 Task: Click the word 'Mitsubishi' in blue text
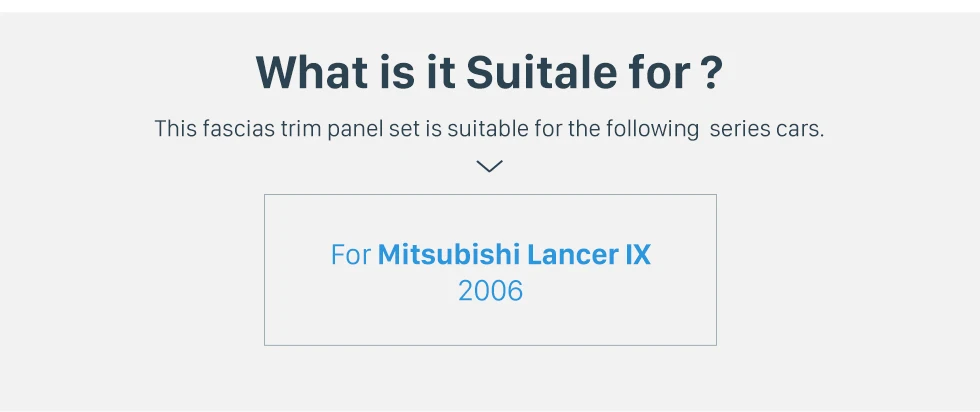click(x=449, y=255)
